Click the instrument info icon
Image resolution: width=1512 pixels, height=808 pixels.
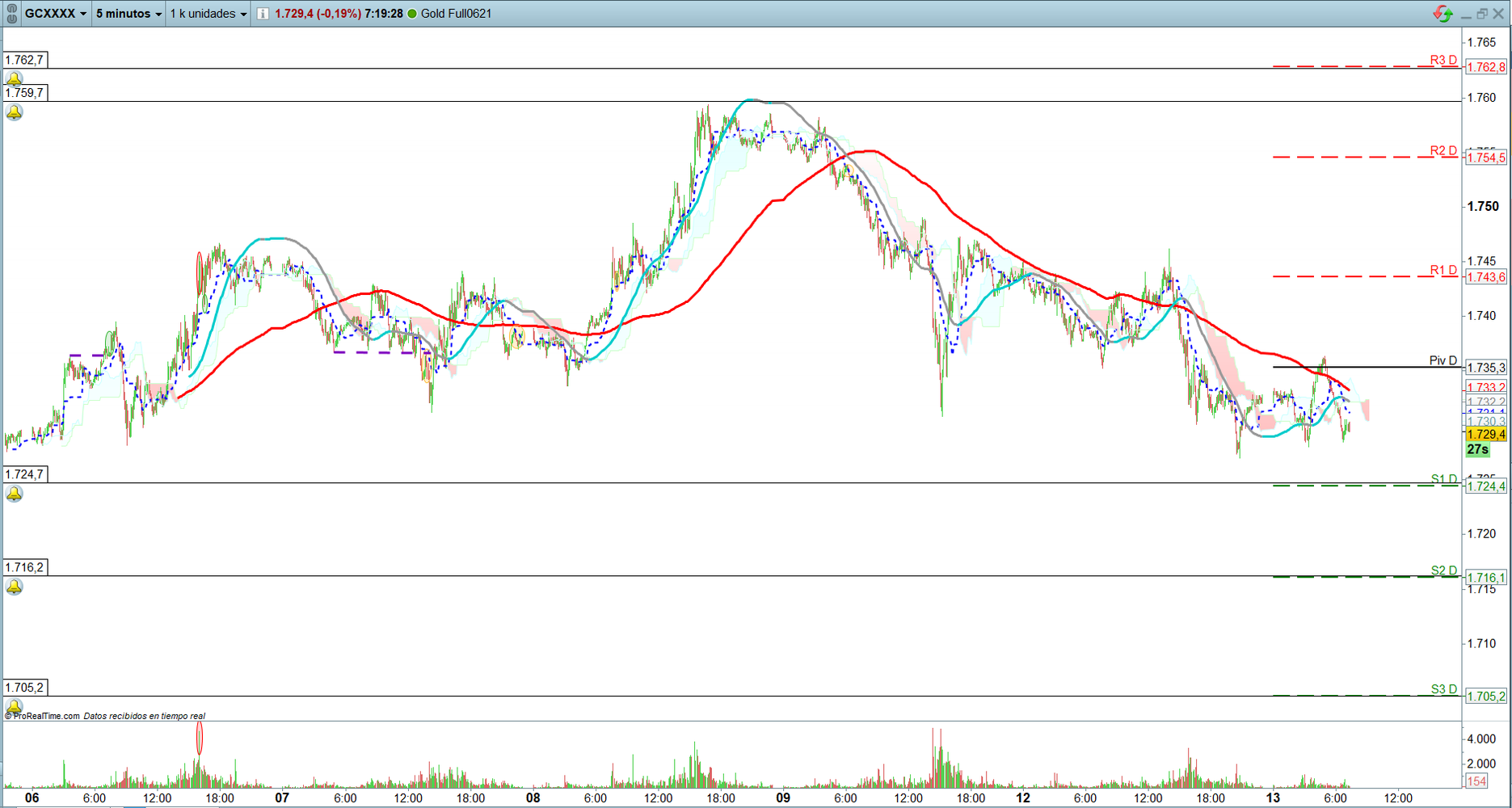[263, 14]
